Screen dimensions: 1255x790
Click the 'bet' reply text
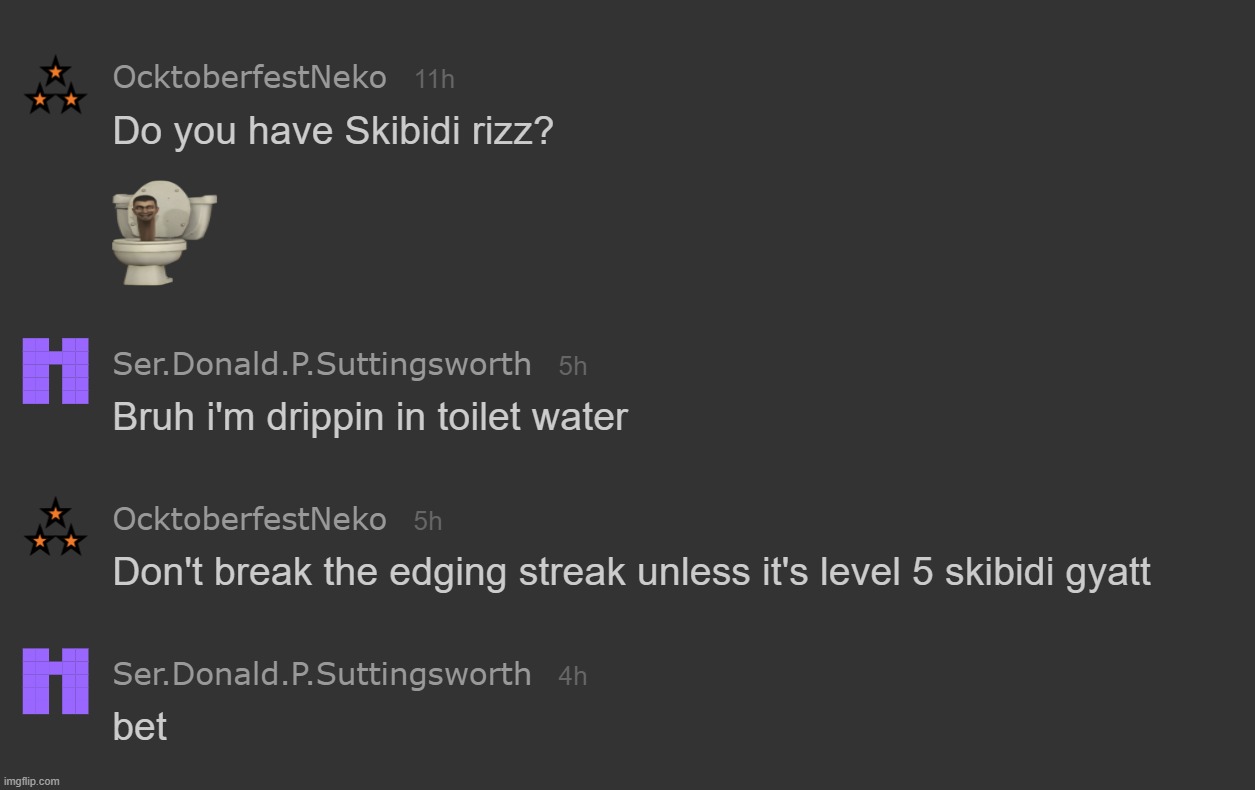pyautogui.click(x=140, y=727)
